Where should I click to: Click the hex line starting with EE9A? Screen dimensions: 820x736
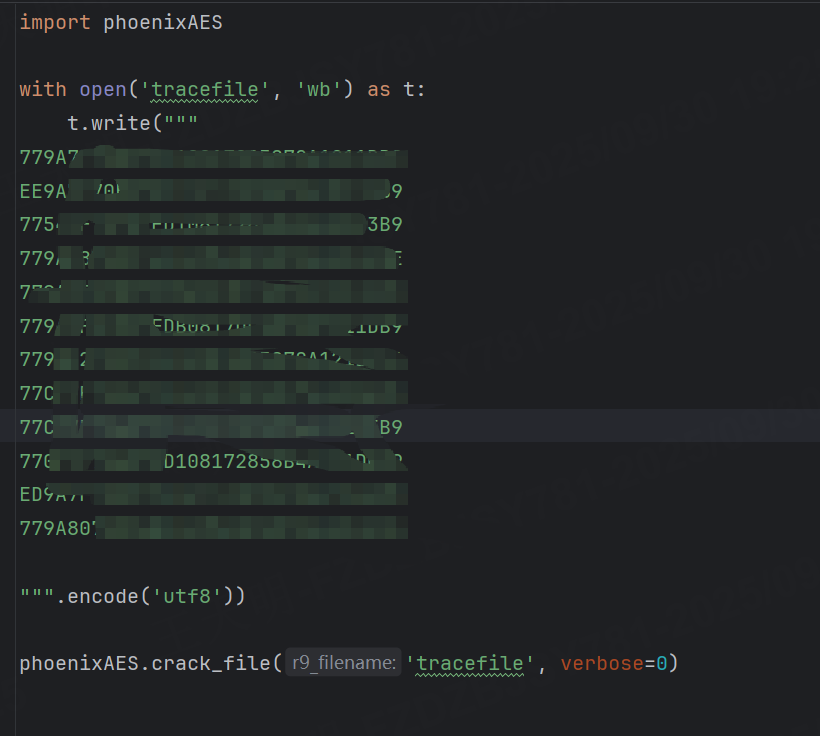point(211,191)
